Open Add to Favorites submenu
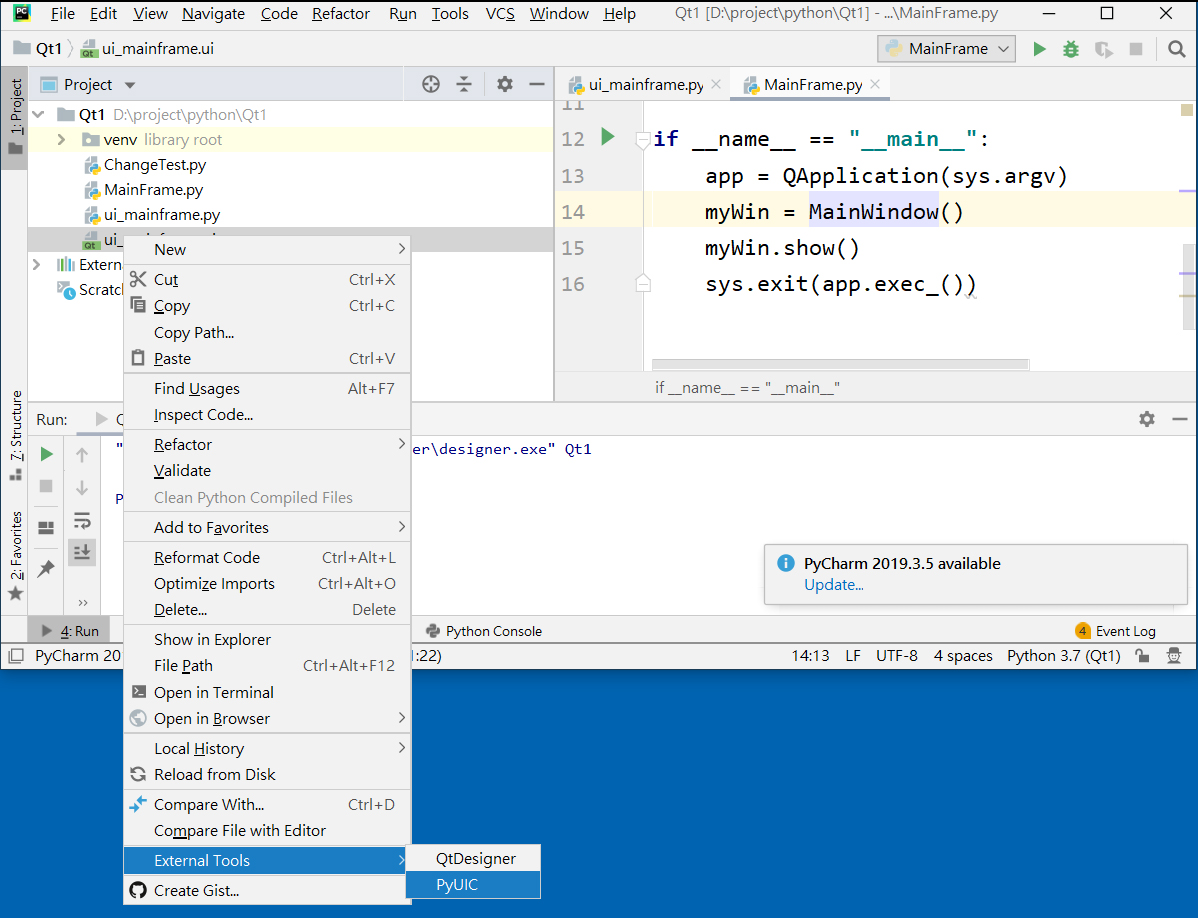The image size is (1198, 918). point(267,528)
